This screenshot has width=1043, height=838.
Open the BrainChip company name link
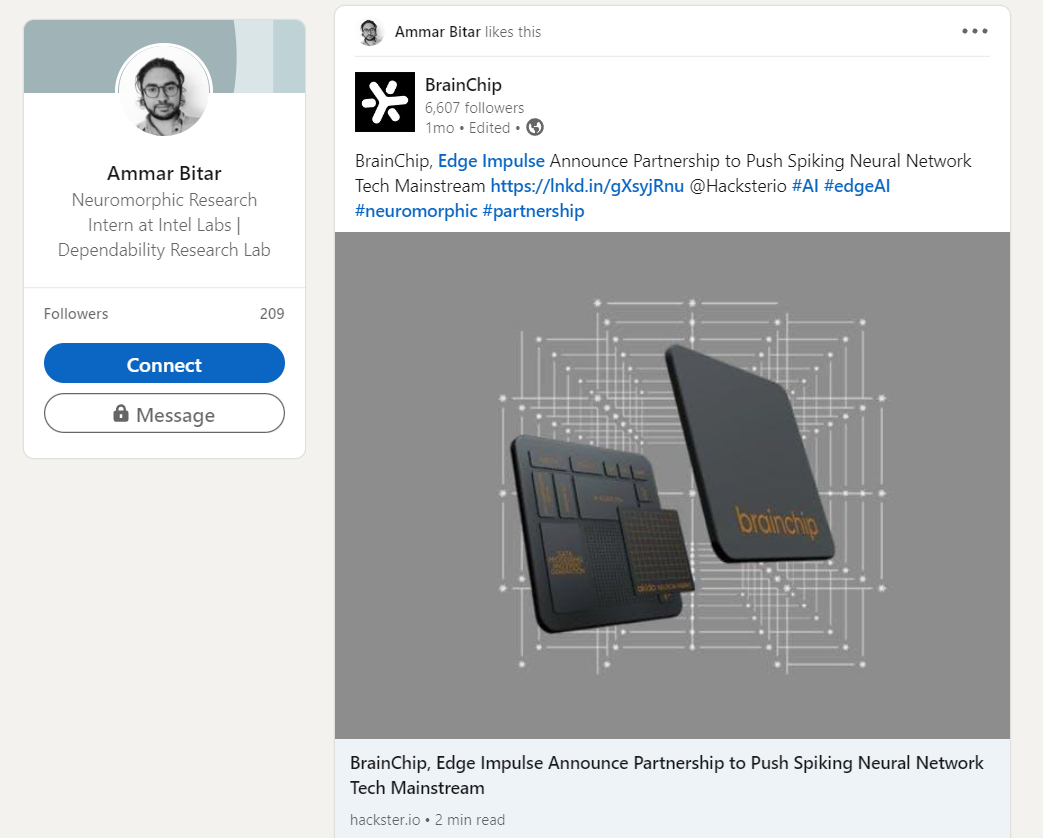coord(463,85)
